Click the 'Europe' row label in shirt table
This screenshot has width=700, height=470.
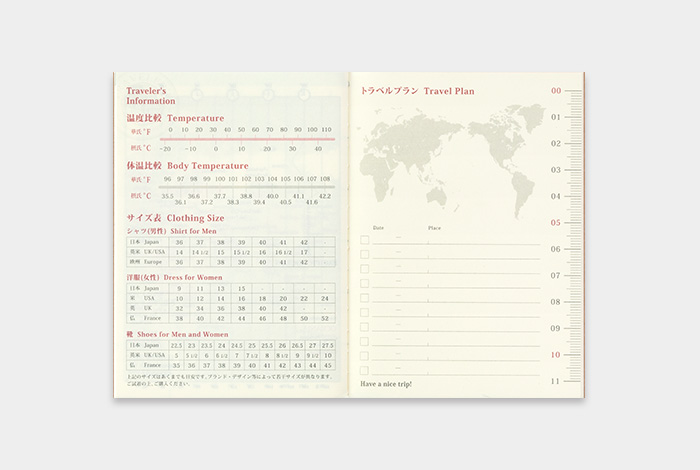click(x=153, y=262)
